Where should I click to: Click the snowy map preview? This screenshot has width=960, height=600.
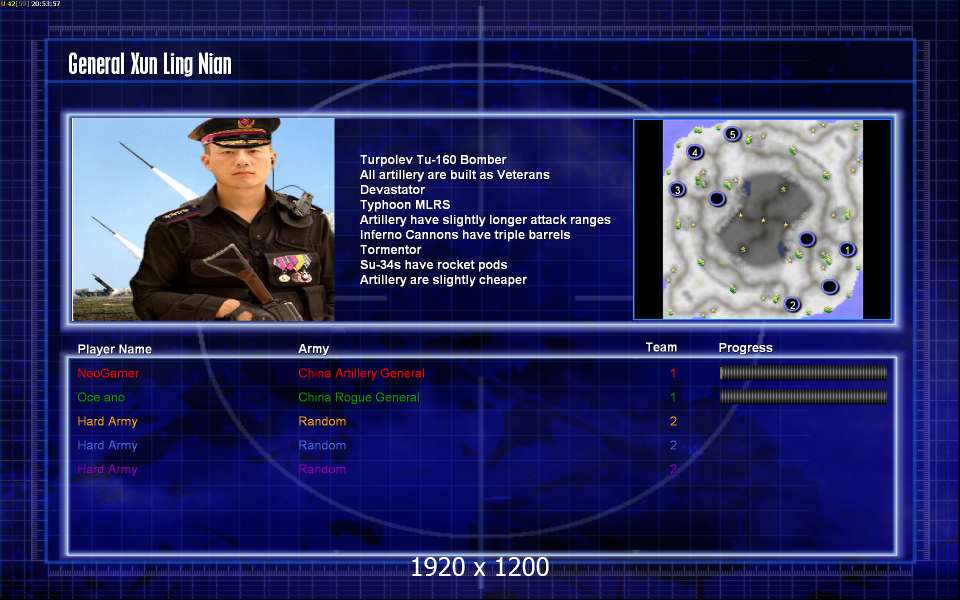click(762, 219)
